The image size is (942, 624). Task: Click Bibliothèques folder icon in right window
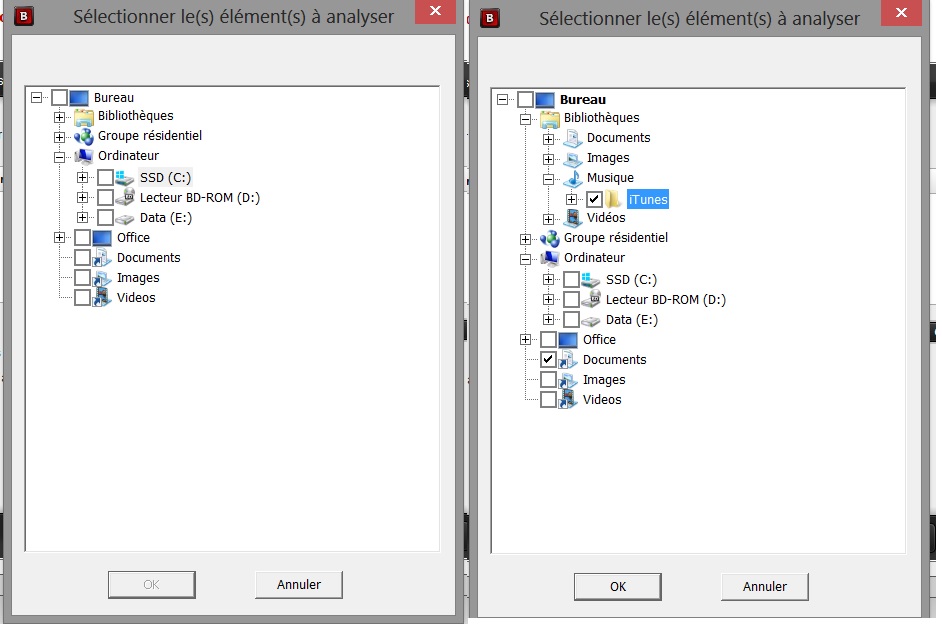point(550,119)
